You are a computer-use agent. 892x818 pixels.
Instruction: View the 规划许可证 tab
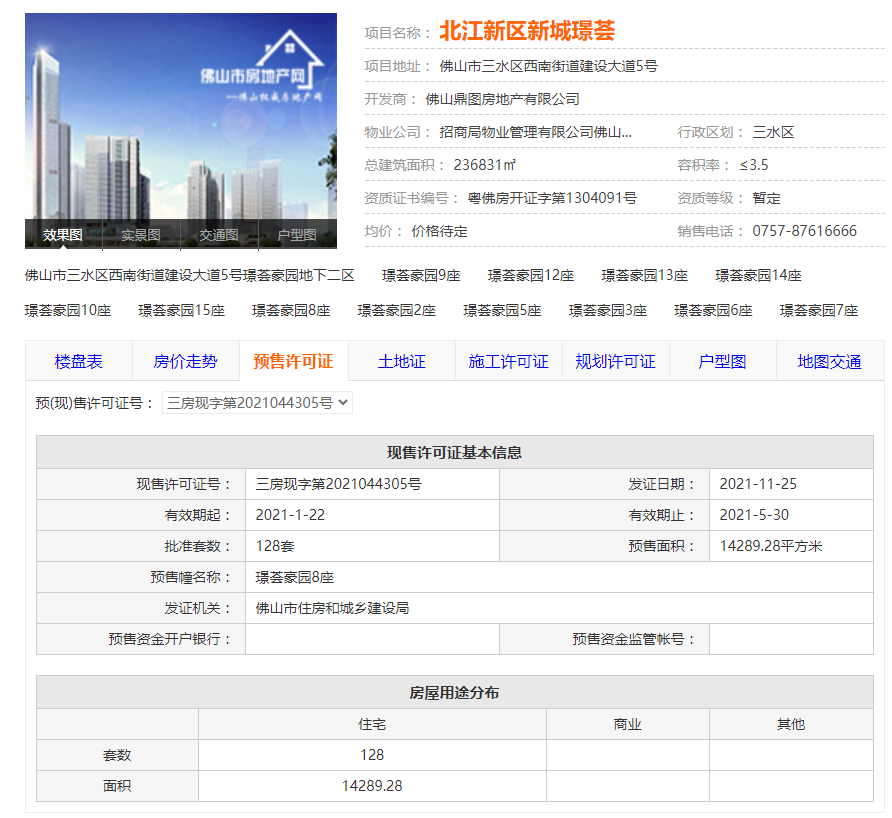(x=615, y=361)
